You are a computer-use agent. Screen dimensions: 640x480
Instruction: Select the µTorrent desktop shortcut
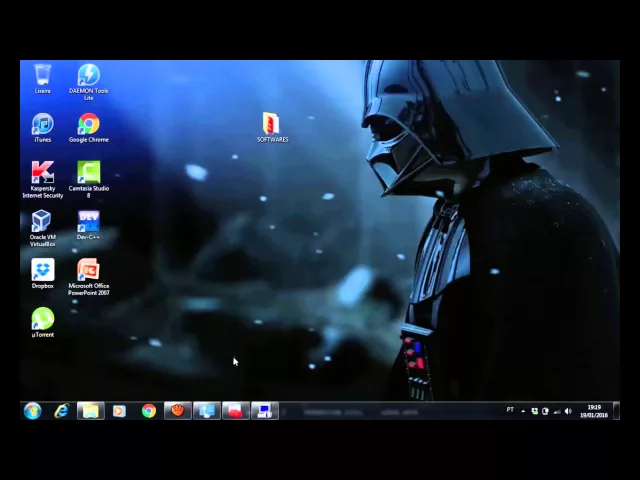[42, 322]
